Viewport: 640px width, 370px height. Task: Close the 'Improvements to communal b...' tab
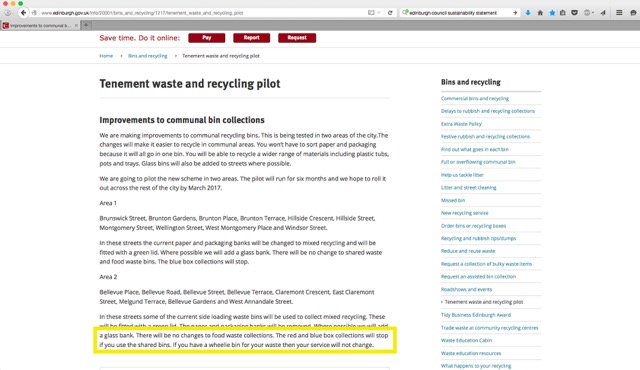tap(76, 25)
